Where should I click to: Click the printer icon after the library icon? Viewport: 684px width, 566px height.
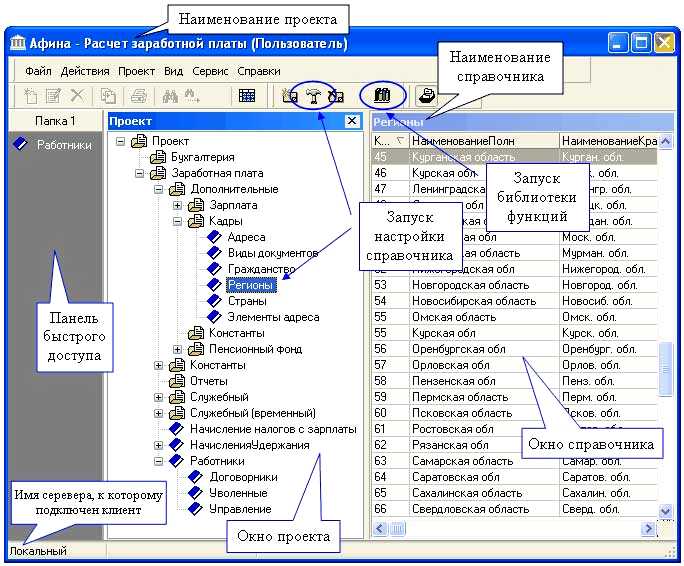426,96
